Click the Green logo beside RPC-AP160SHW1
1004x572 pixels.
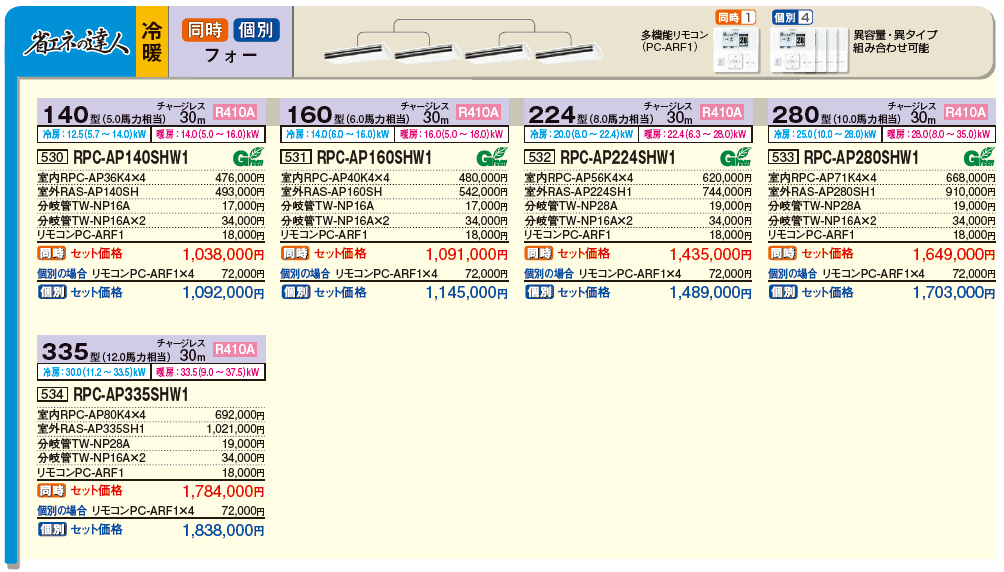pos(492,157)
